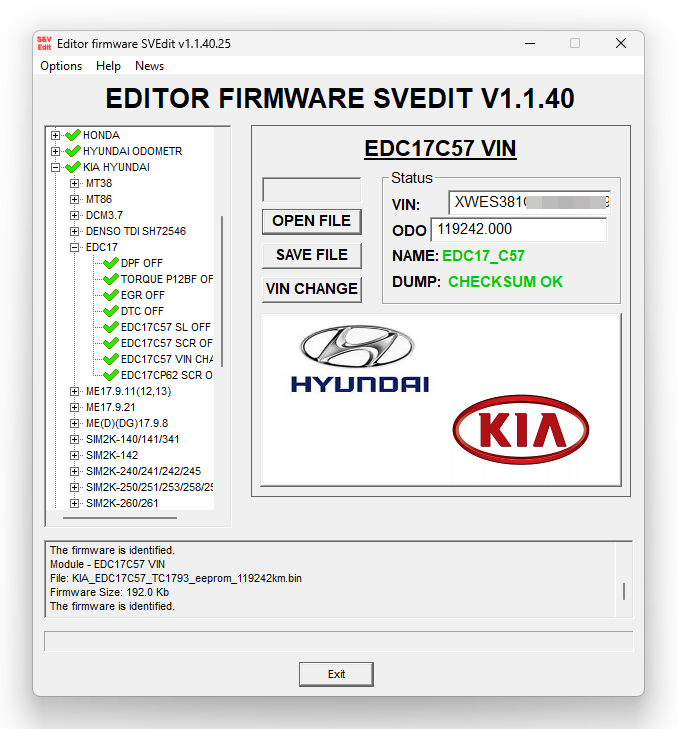Click the checkmark icon next to EDC17C57 VIN CHA
Image resolution: width=677 pixels, height=729 pixels.
click(x=111, y=359)
